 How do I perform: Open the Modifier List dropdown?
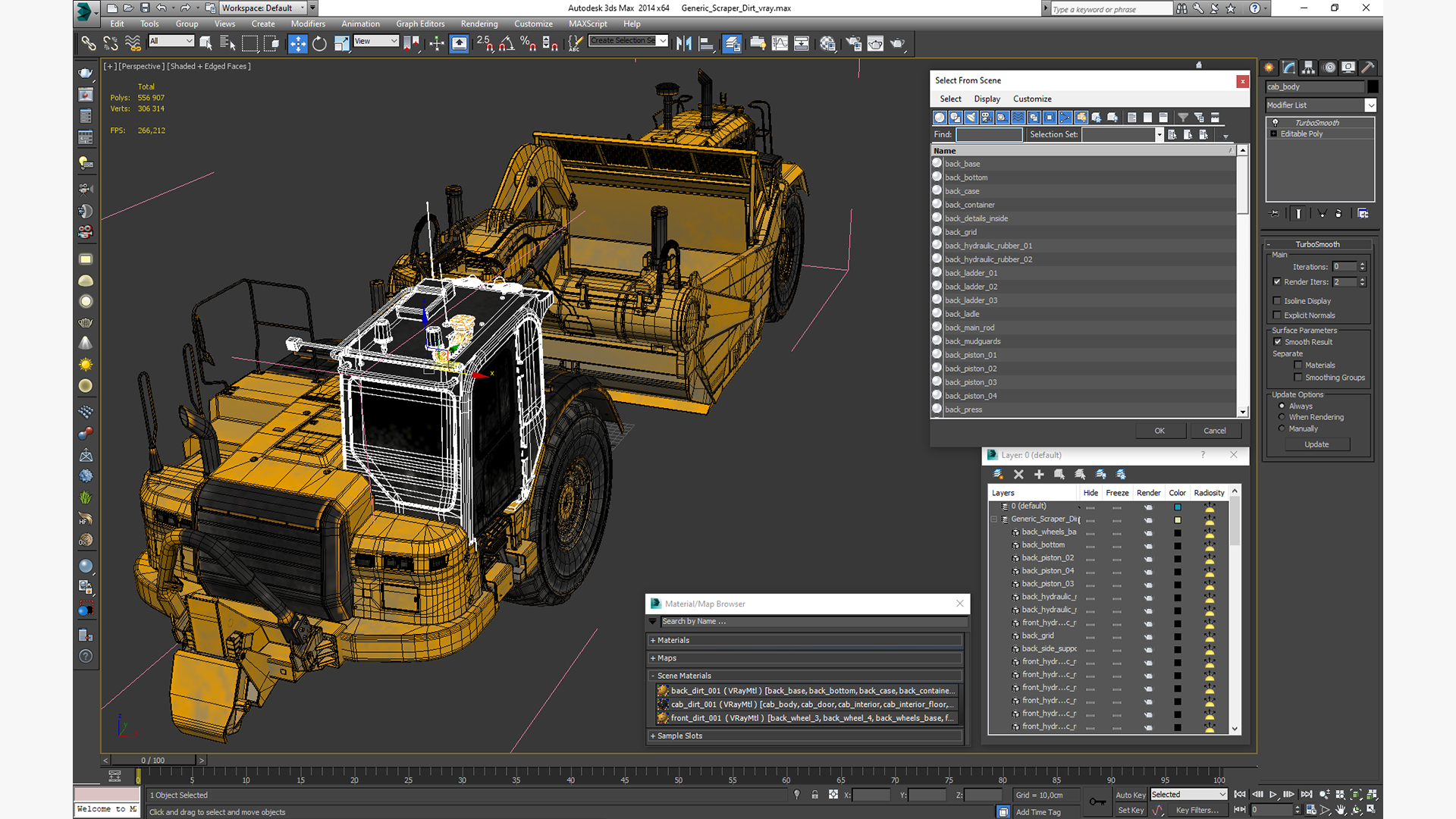1370,105
